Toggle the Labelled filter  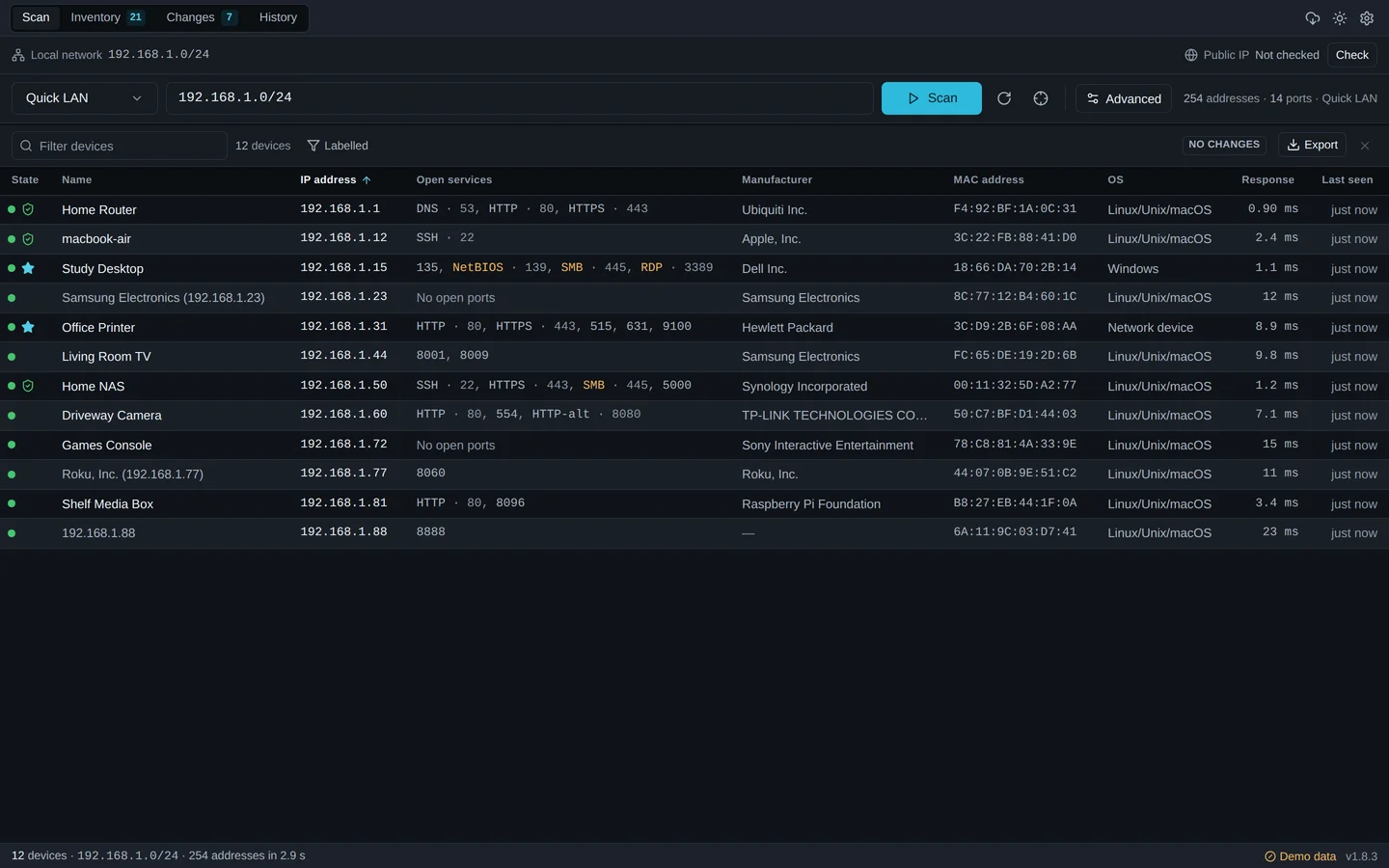338,146
